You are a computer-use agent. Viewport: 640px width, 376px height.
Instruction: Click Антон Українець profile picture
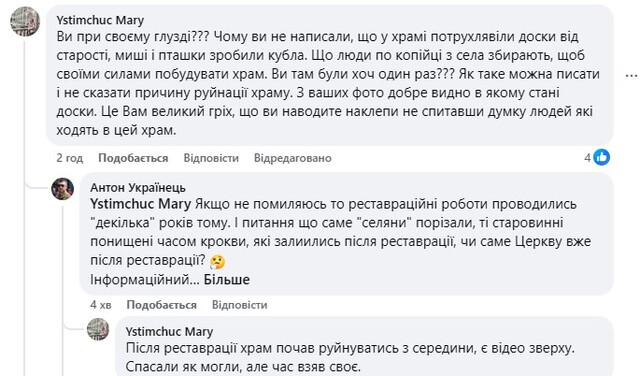click(x=62, y=189)
